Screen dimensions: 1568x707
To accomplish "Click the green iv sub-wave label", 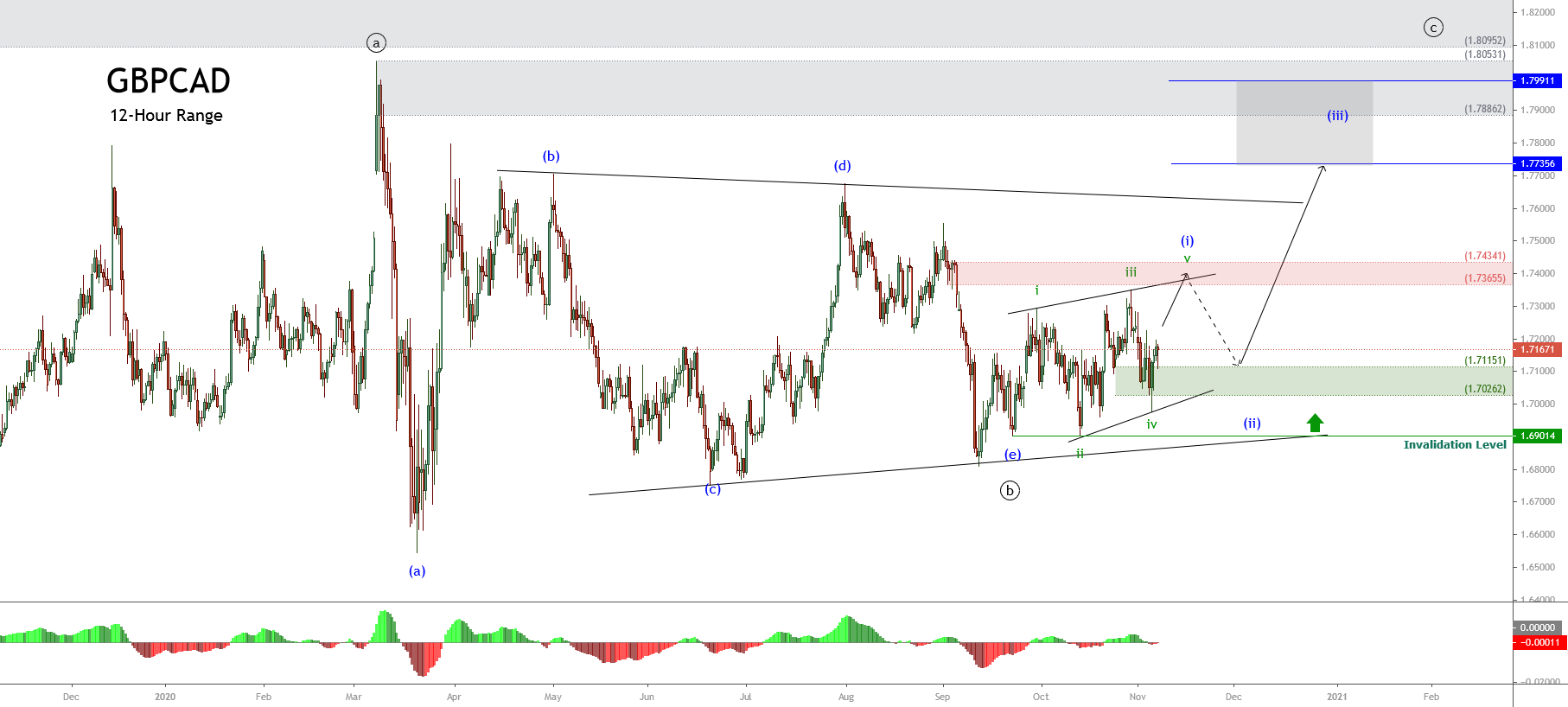I will point(1151,424).
